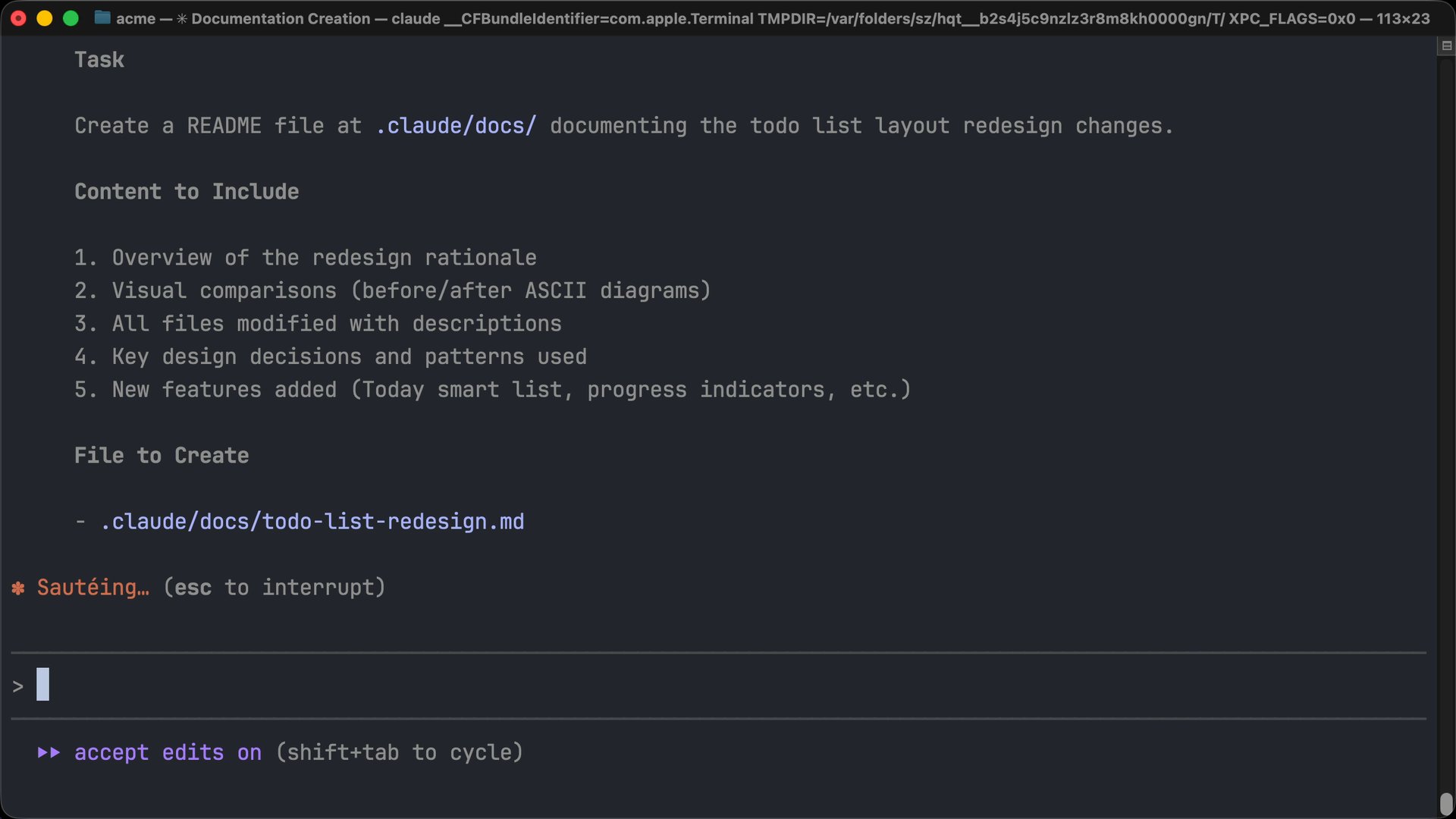Click the highlighted .claude/docs/ path
Image resolution: width=1456 pixels, height=819 pixels.
coord(455,126)
